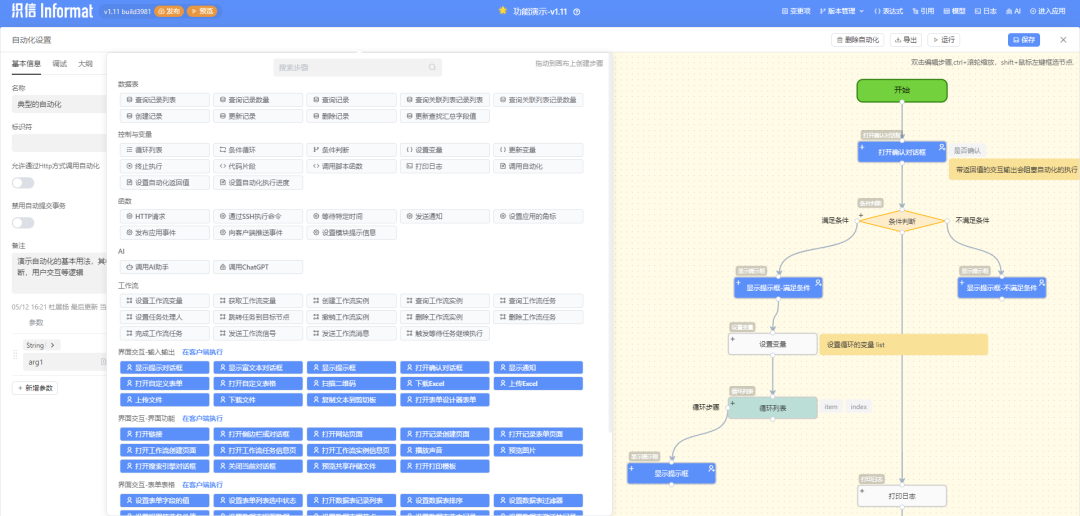The height and width of the screenshot is (516, 1080).
Task: Toggle 允许通过Http方式调用自动化 switch
Action: [22, 183]
